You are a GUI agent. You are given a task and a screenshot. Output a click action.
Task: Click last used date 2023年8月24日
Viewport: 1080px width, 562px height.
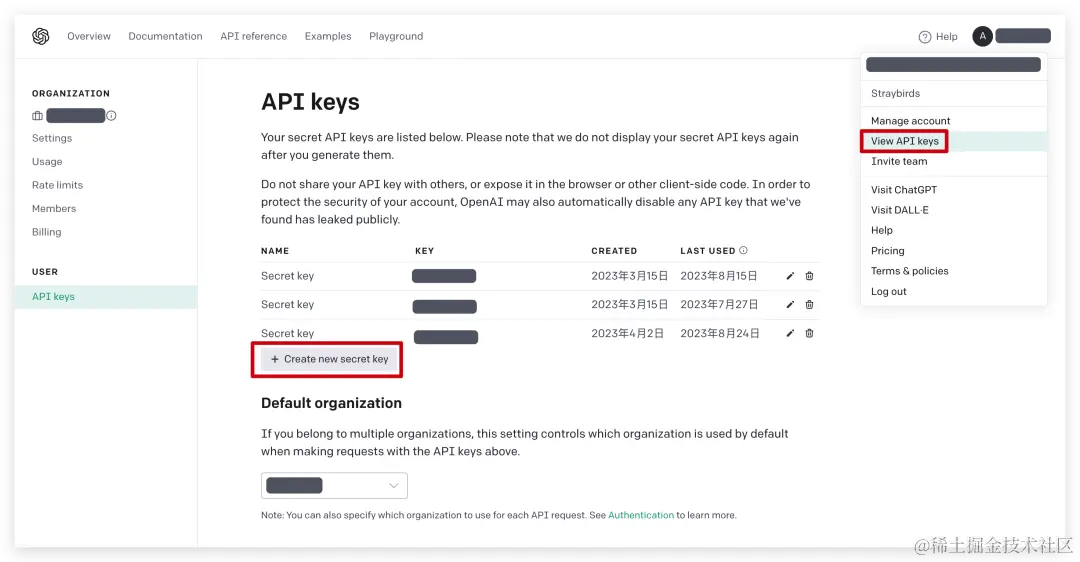pyautogui.click(x=720, y=333)
